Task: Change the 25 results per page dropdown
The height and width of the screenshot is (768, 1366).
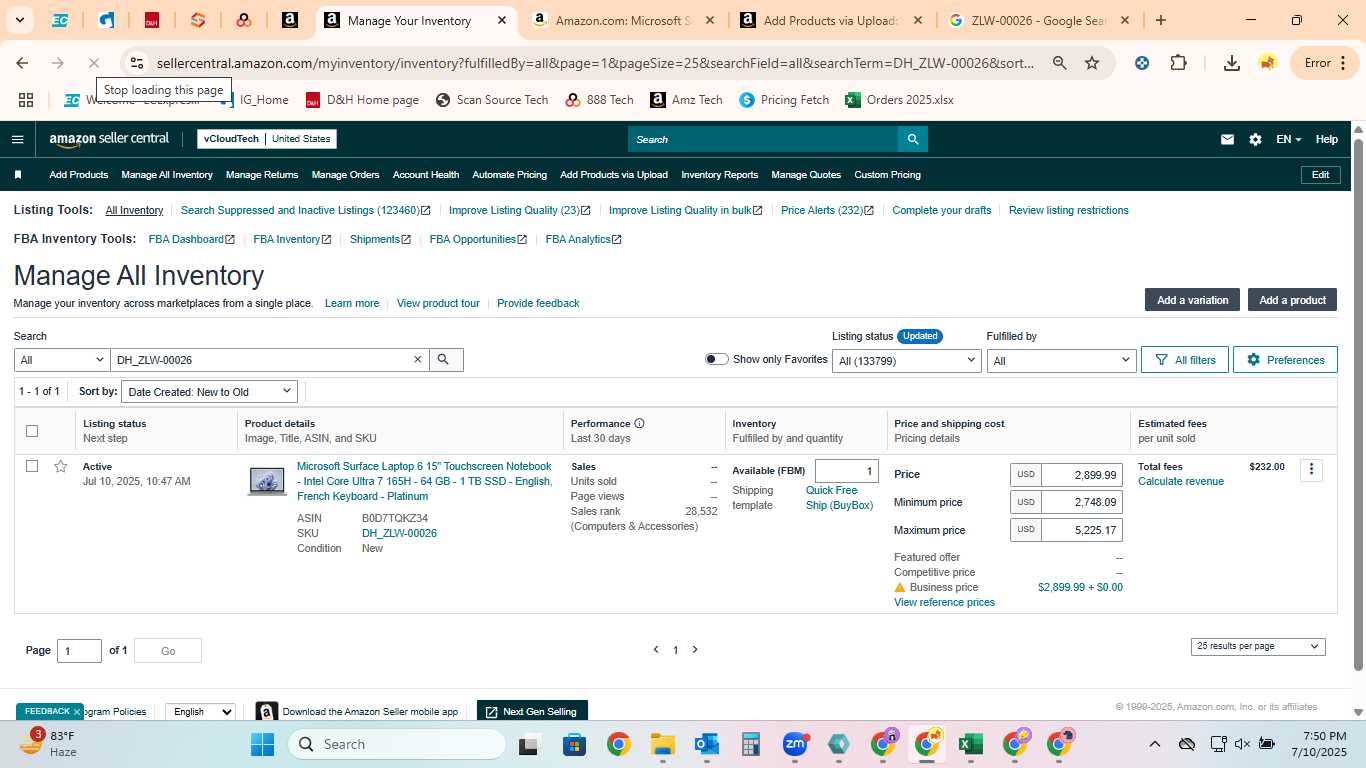Action: pos(1258,647)
